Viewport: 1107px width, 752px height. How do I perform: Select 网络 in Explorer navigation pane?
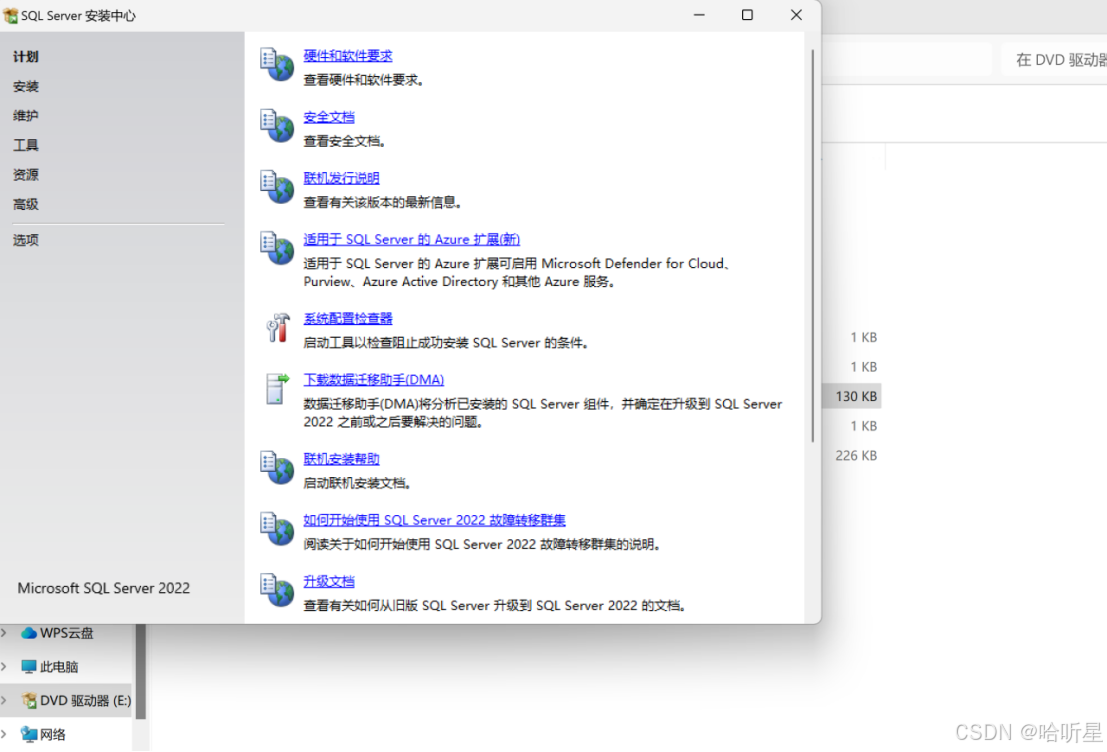click(66, 734)
